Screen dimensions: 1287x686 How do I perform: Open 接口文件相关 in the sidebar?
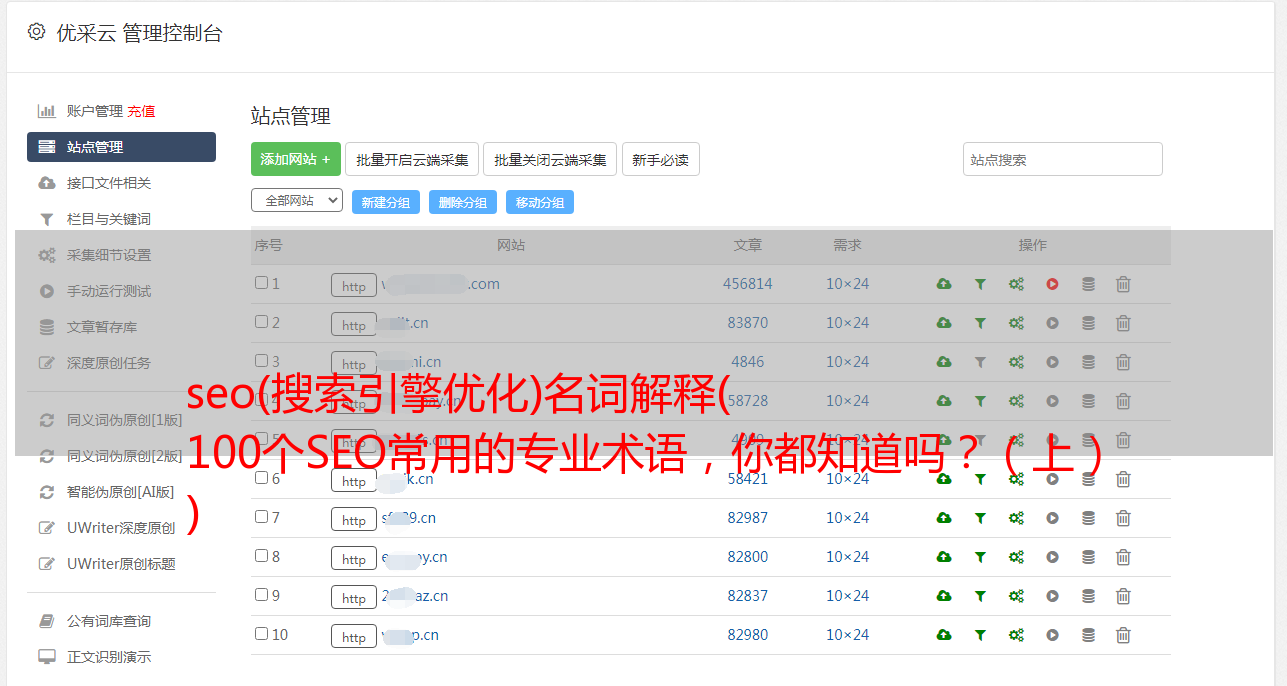click(109, 183)
